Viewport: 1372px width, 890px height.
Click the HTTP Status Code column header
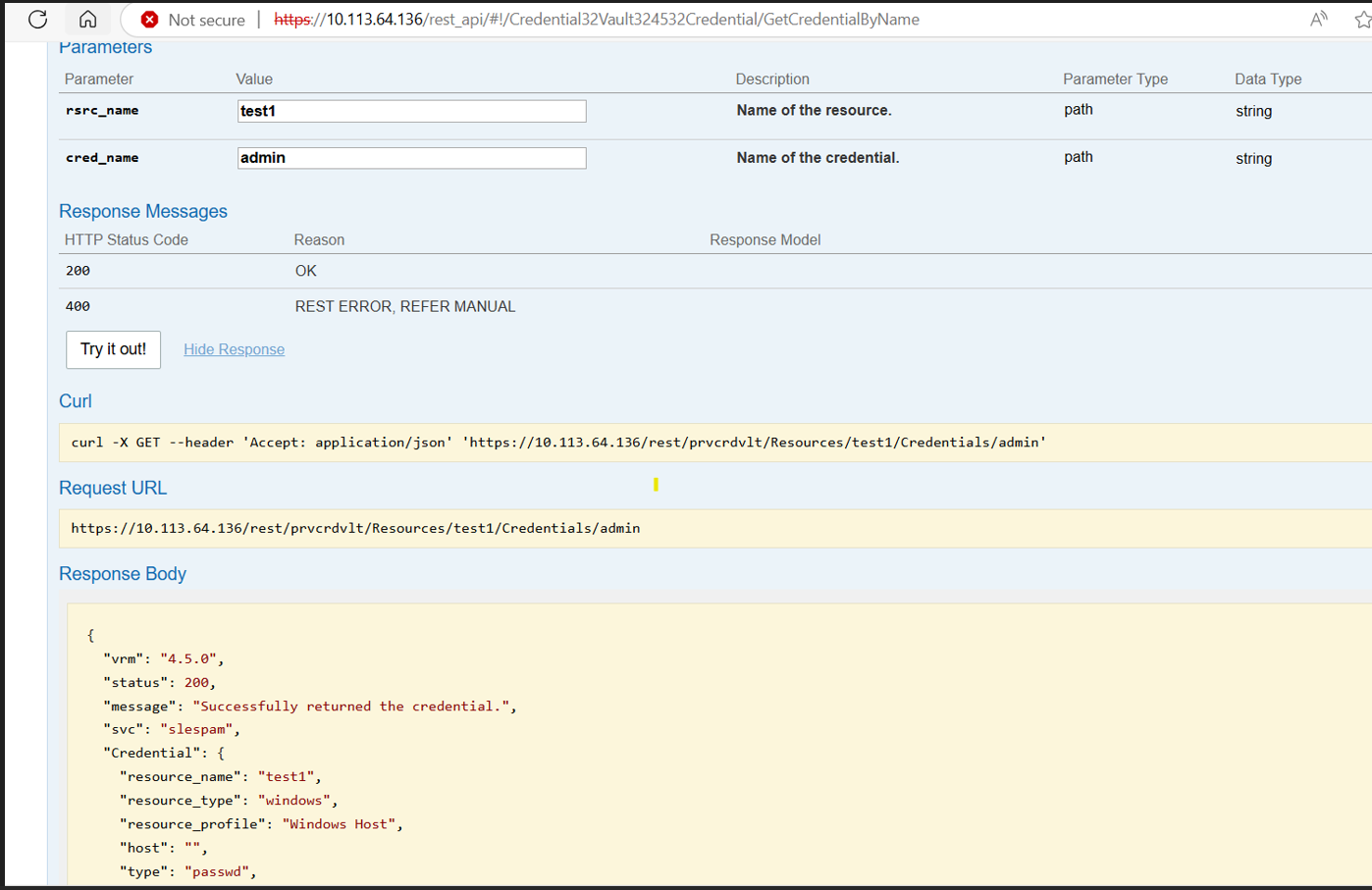pos(127,240)
